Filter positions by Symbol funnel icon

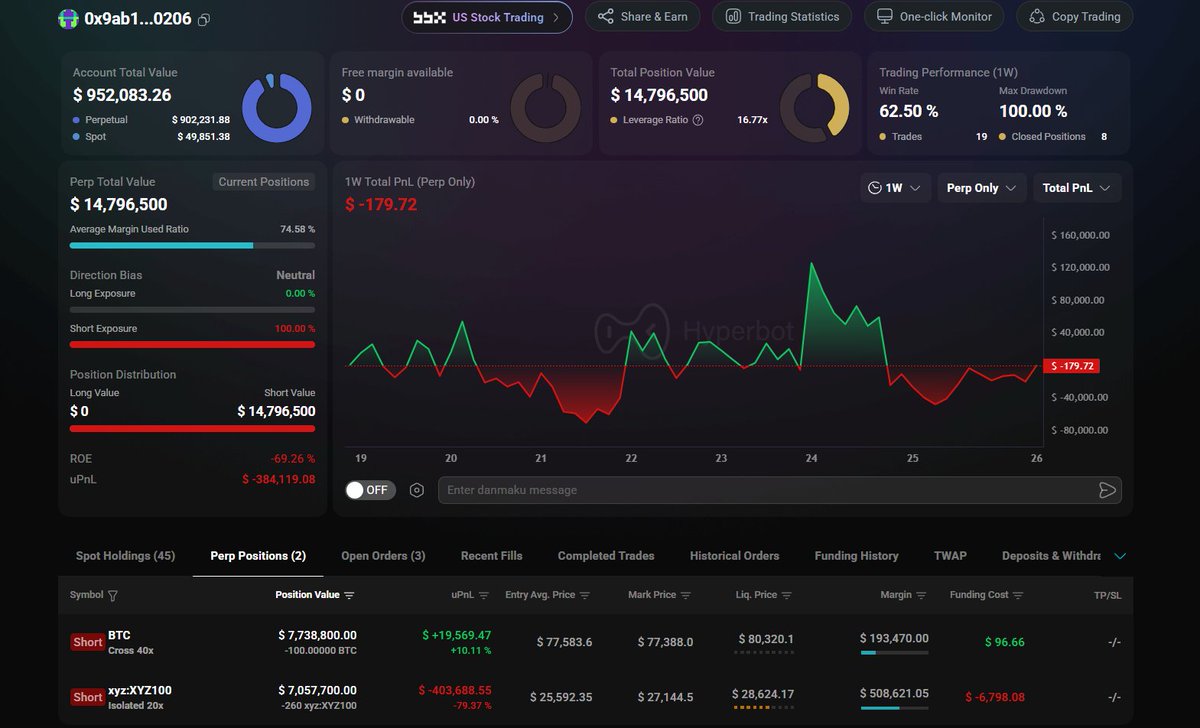click(x=113, y=596)
